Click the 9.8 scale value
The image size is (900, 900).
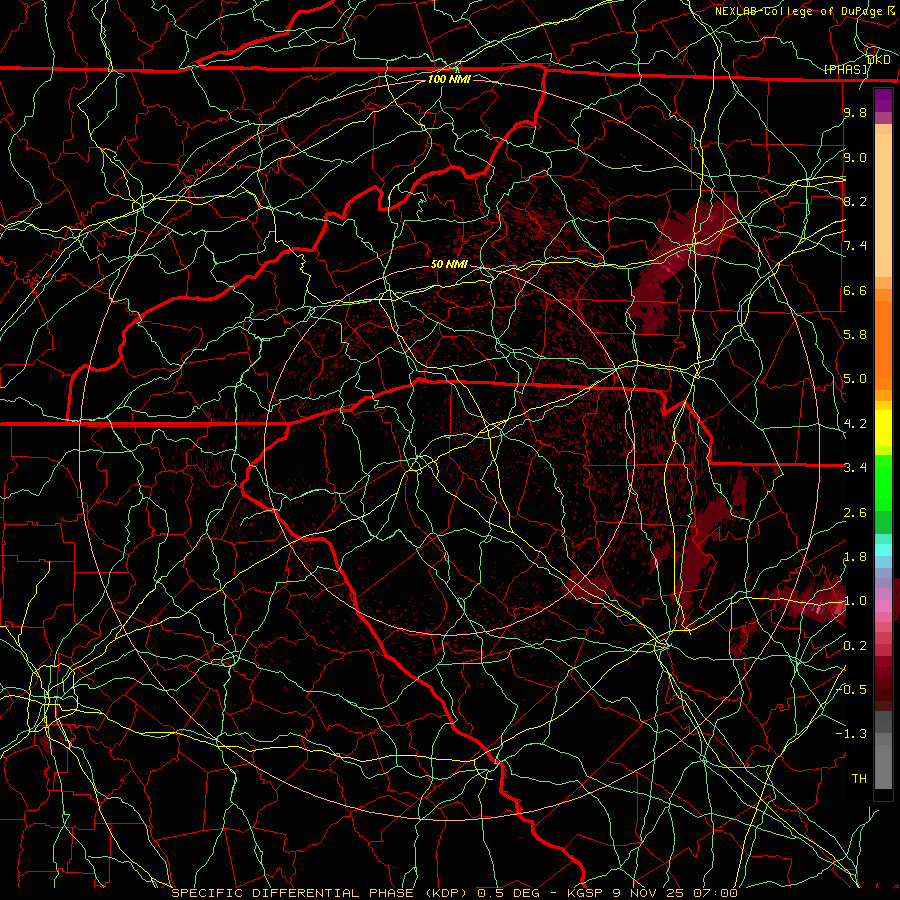click(855, 112)
